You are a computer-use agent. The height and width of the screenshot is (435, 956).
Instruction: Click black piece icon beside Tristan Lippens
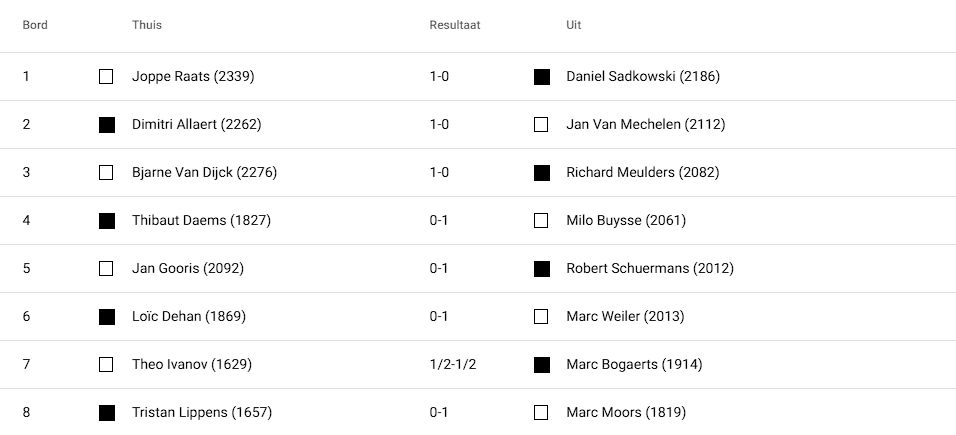pyautogui.click(x=106, y=413)
